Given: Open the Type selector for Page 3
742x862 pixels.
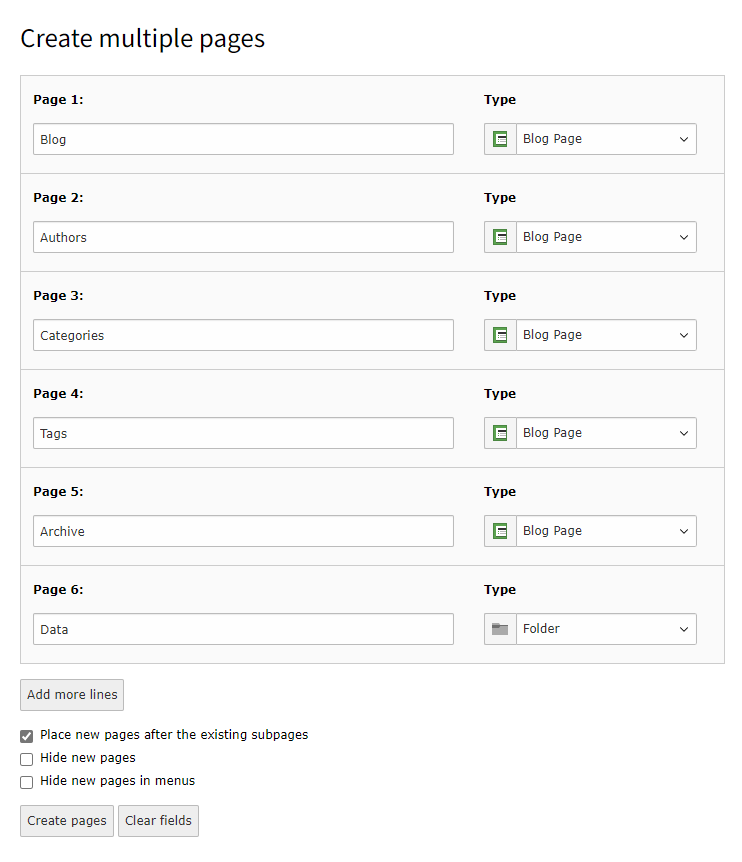Looking at the screenshot, I should click(606, 335).
